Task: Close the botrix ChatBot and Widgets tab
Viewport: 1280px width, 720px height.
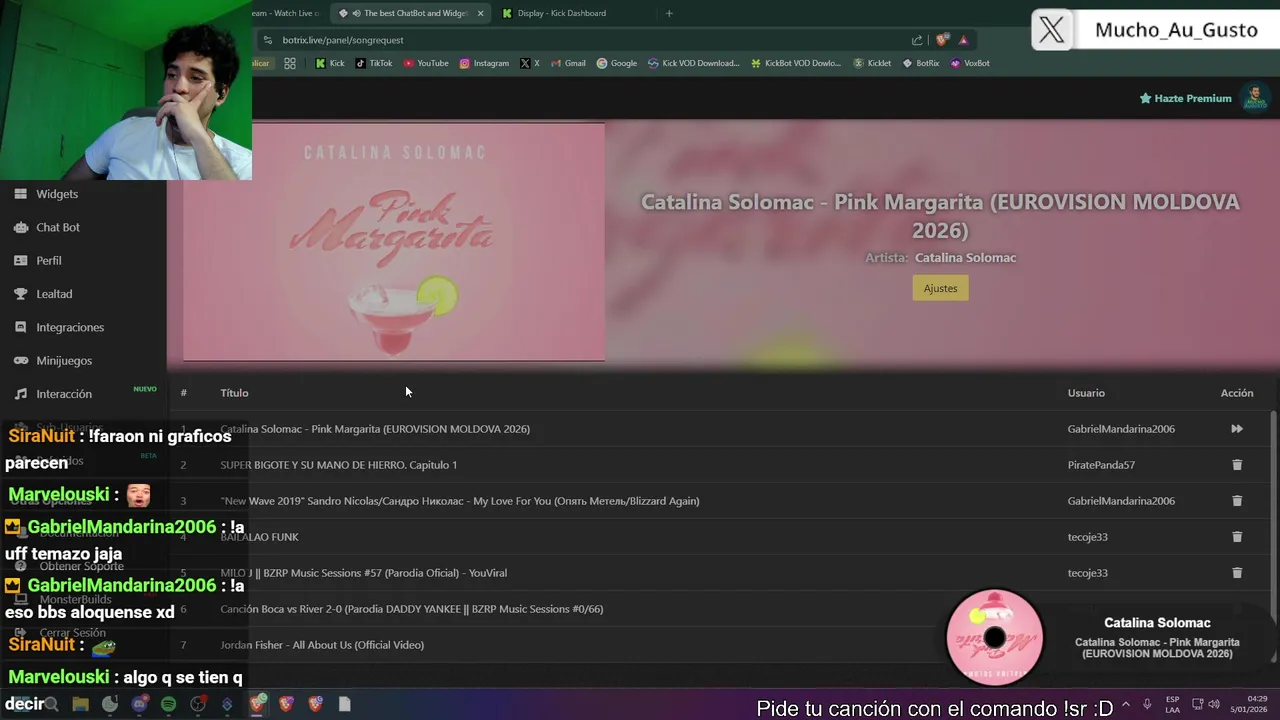Action: [x=481, y=13]
